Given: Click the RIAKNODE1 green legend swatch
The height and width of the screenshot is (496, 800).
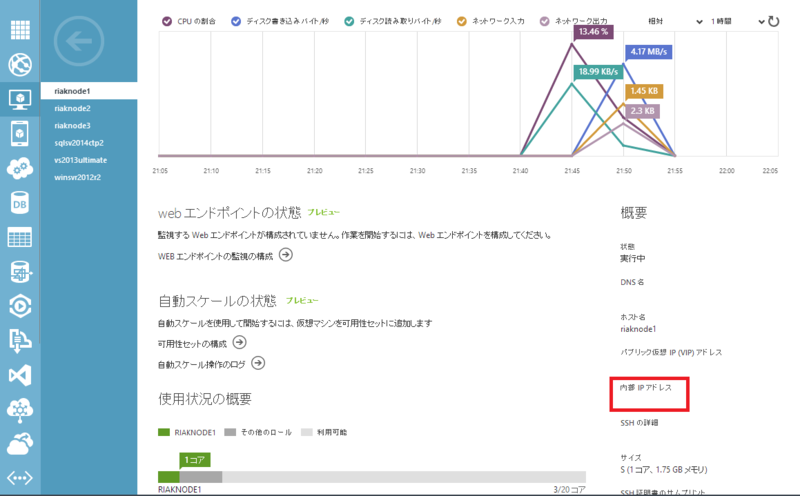Looking at the screenshot, I should point(164,432).
